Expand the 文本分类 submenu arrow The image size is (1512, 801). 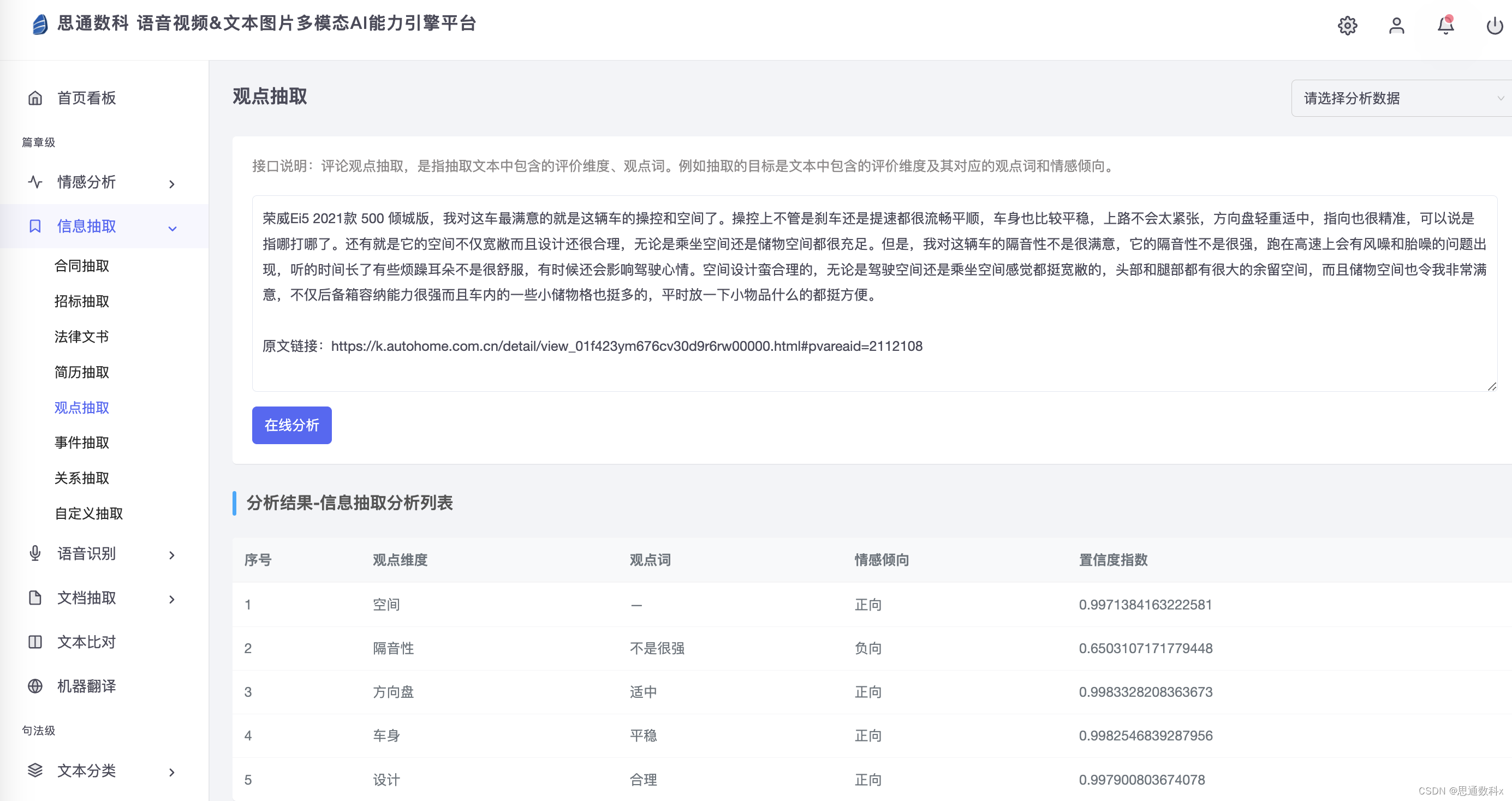pos(172,772)
